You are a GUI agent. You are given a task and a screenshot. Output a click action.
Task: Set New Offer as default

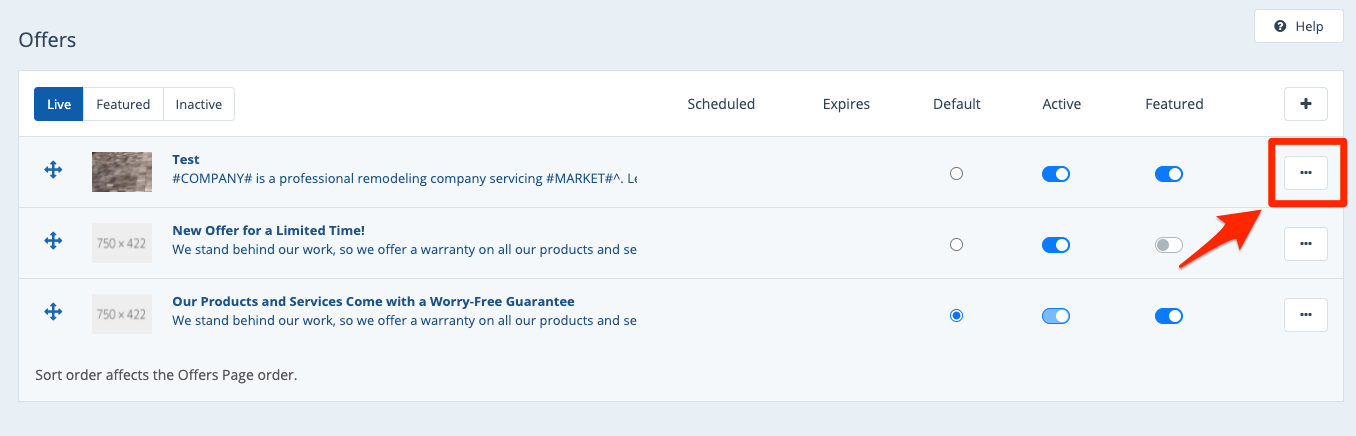pos(956,245)
